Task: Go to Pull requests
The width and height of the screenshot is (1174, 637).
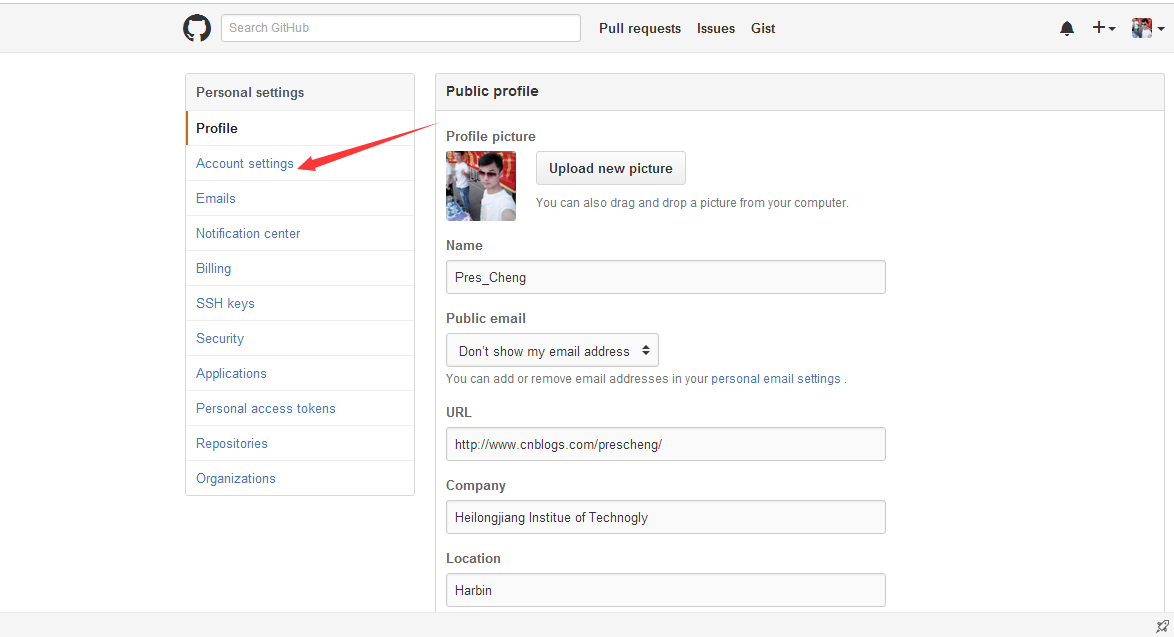Action: (x=640, y=28)
